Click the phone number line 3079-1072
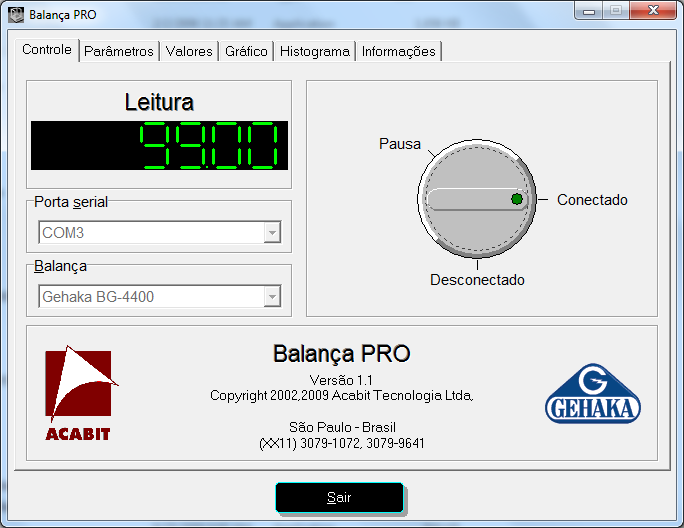Viewport: 684px width, 528px height. pos(342,443)
